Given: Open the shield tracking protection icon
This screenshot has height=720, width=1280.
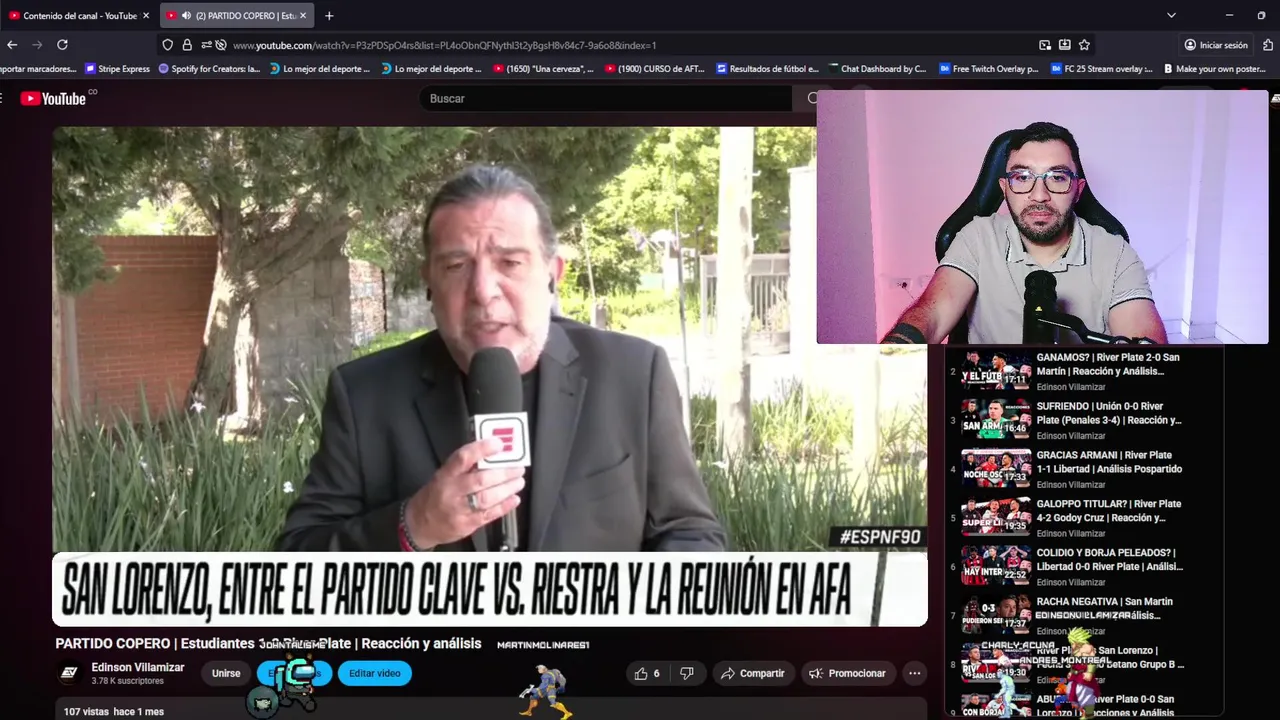Looking at the screenshot, I should [x=167, y=45].
